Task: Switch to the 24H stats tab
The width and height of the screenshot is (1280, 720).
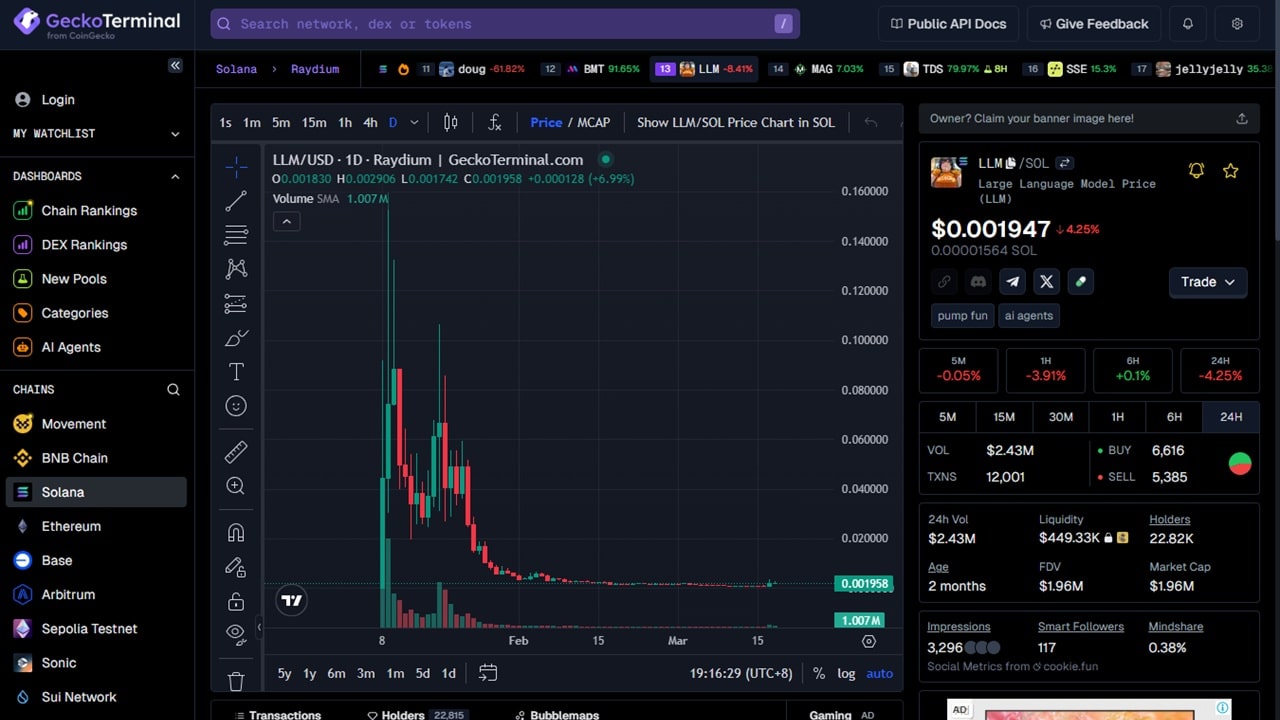Action: click(x=1231, y=417)
